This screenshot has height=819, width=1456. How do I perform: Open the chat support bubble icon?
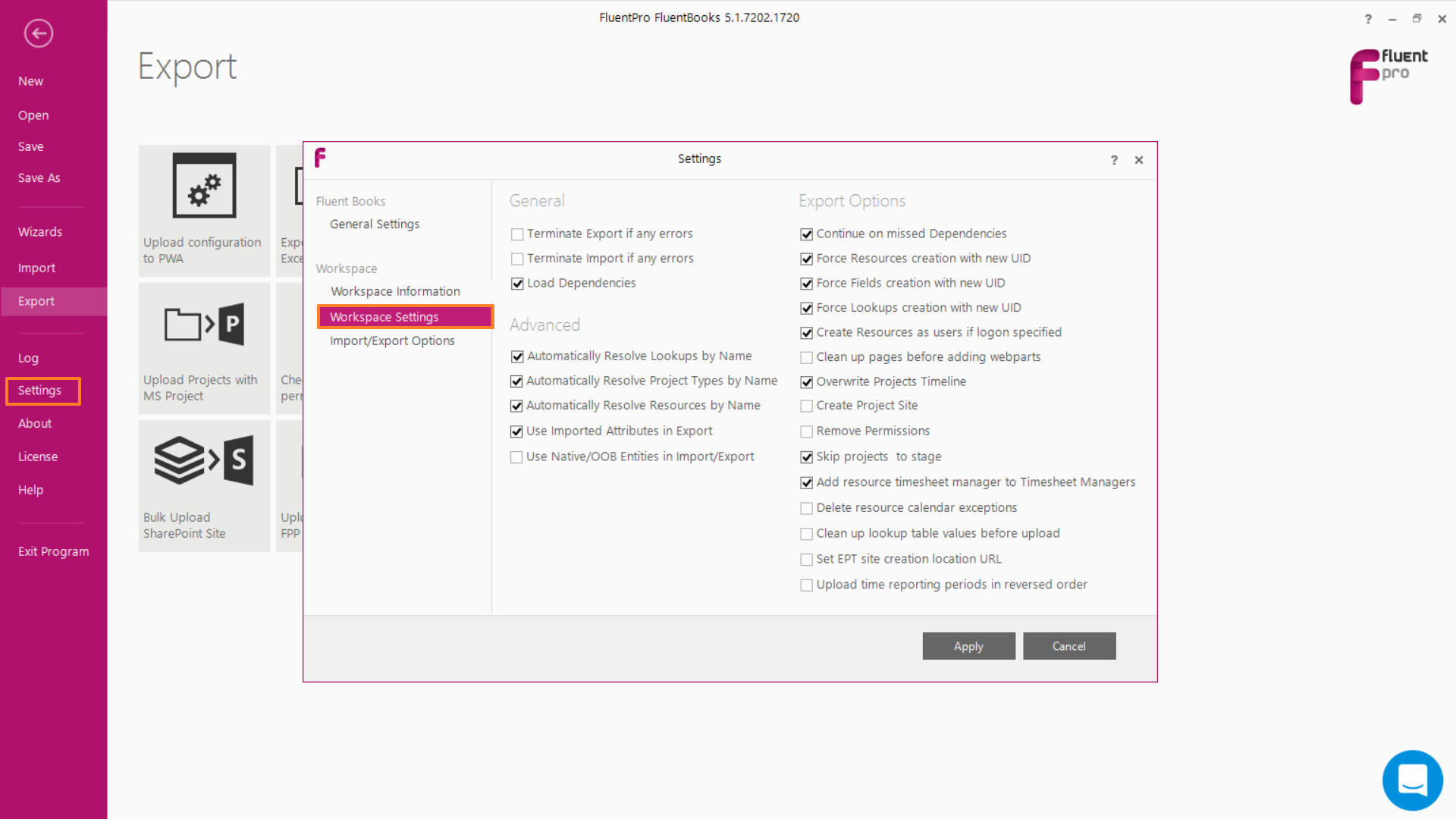click(1412, 780)
